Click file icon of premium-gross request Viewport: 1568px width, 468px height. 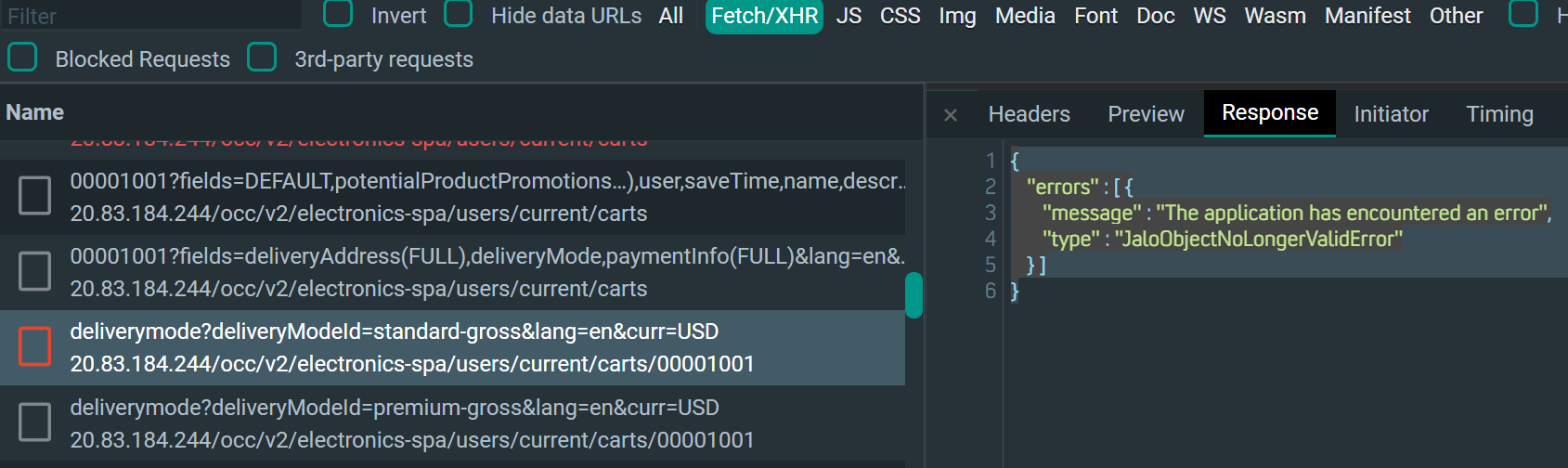(x=35, y=422)
